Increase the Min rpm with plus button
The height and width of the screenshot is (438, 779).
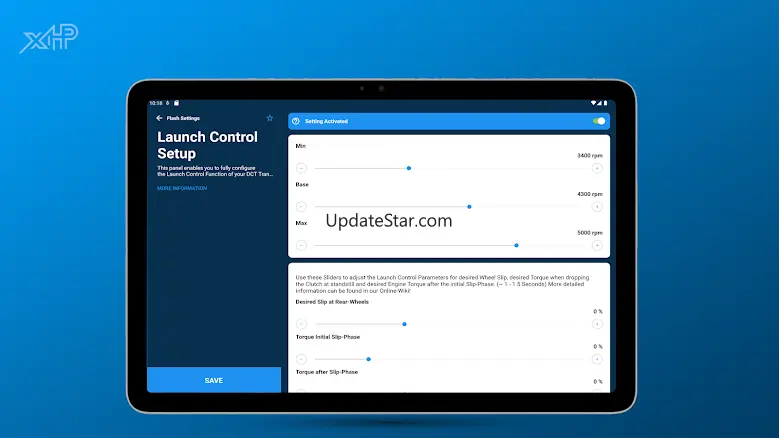[597, 168]
